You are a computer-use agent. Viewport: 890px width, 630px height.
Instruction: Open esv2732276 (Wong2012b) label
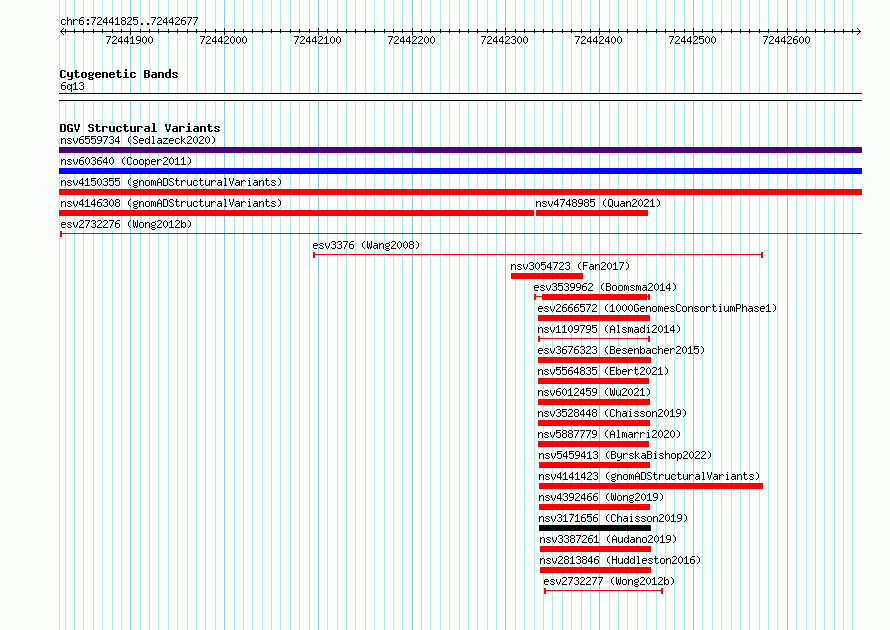tap(126, 224)
